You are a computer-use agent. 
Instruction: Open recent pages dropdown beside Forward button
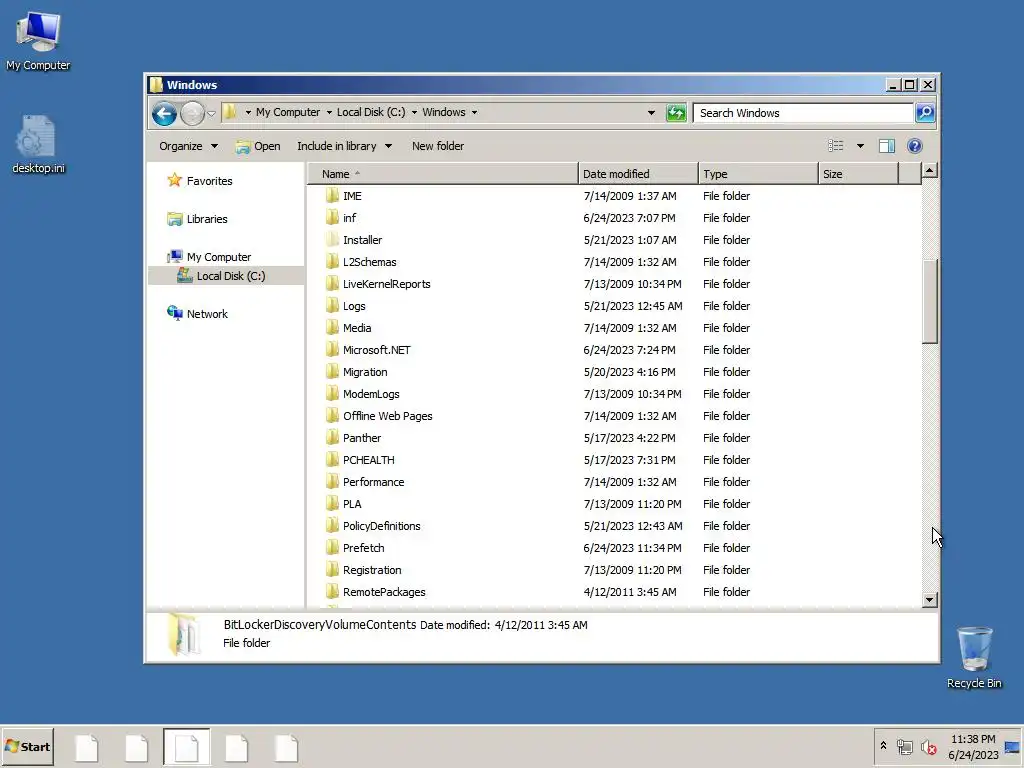tap(211, 114)
